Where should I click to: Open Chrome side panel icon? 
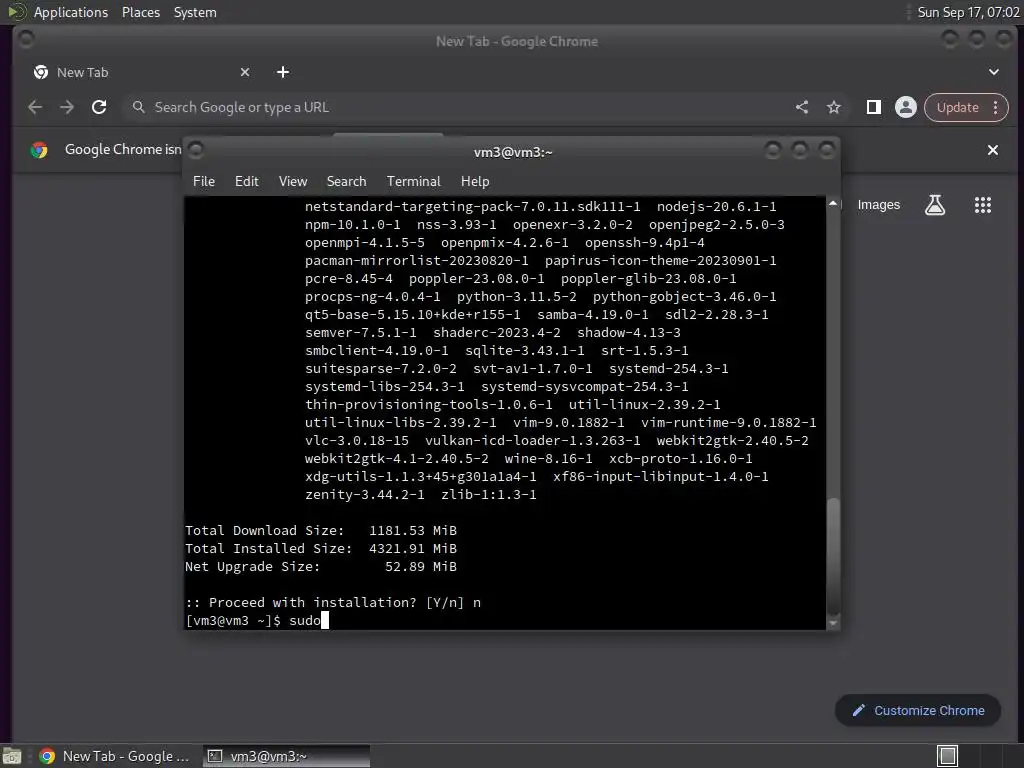tap(874, 107)
